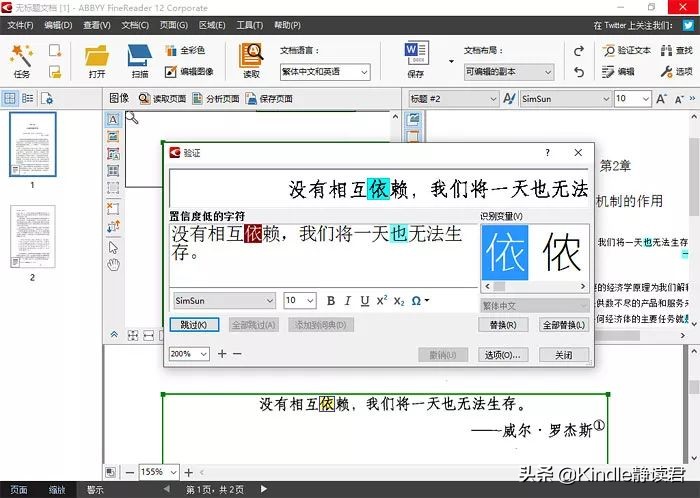This screenshot has width=700, height=498.
Task: Select the arrow pointer tool
Action: 113,247
